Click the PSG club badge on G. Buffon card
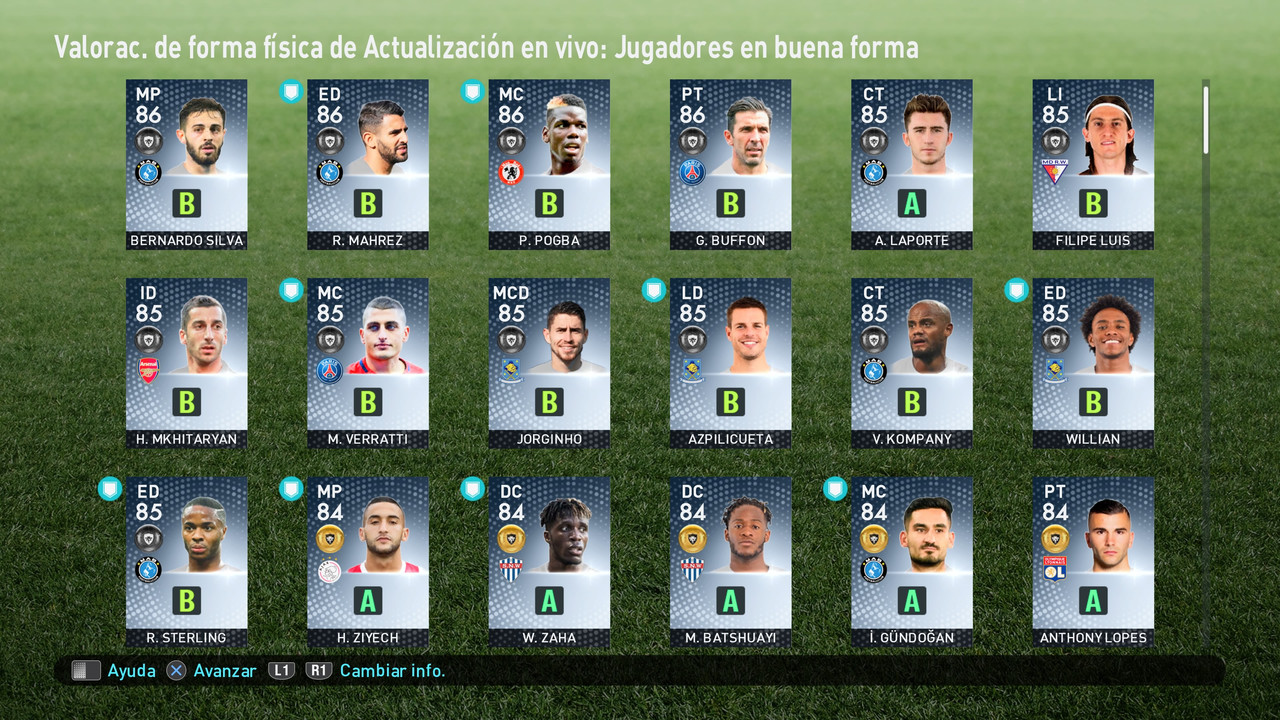The width and height of the screenshot is (1280, 720). (692, 172)
